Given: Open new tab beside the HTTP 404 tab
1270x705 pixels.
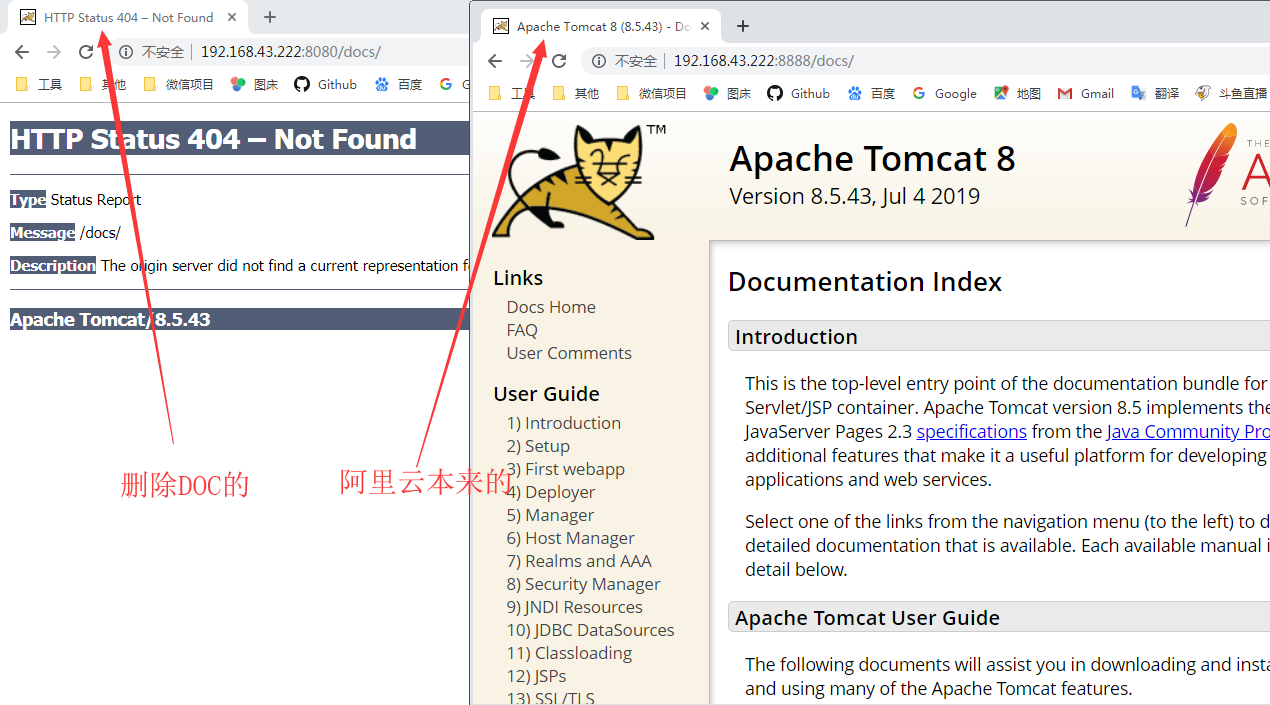Looking at the screenshot, I should click(x=270, y=17).
